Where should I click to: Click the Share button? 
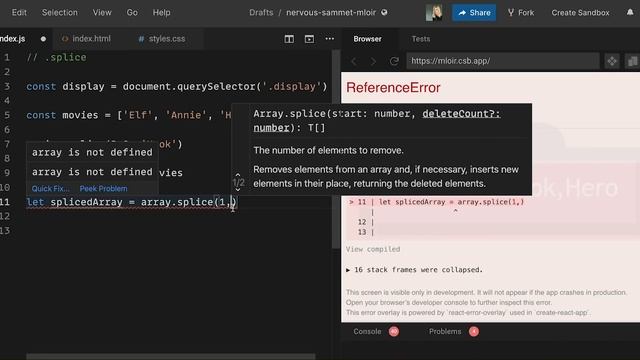tap(474, 13)
